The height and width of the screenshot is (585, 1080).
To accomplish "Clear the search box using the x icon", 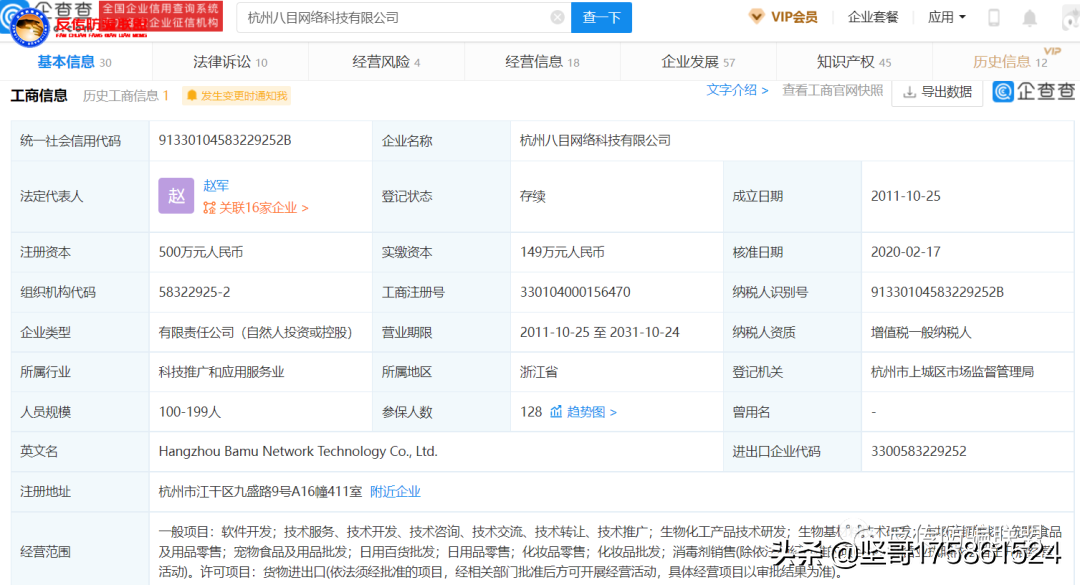I will click(558, 17).
